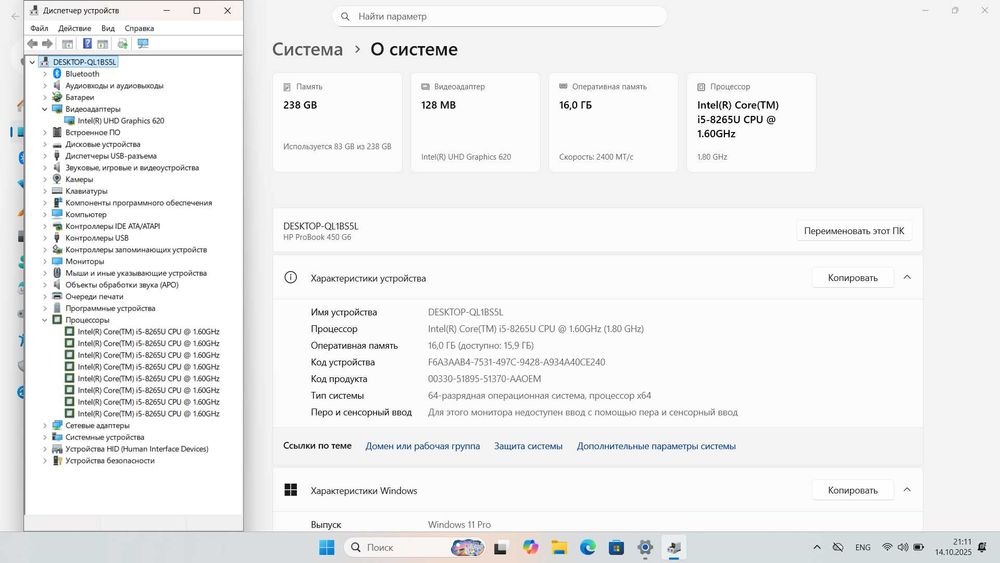Select the Компьютер tree item
Viewport: 1000px width, 563px height.
tap(85, 214)
